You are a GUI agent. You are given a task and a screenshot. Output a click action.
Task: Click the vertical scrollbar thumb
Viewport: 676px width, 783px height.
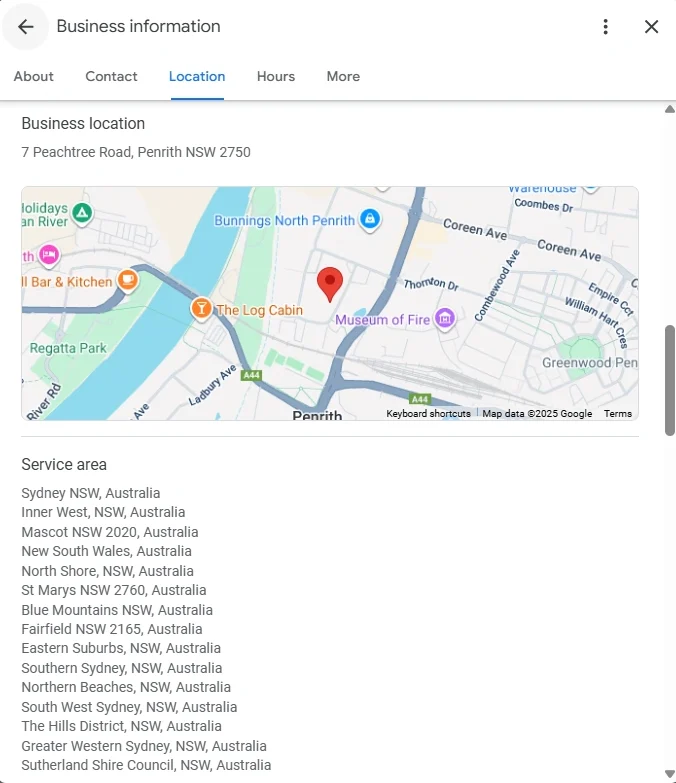[x=670, y=381]
